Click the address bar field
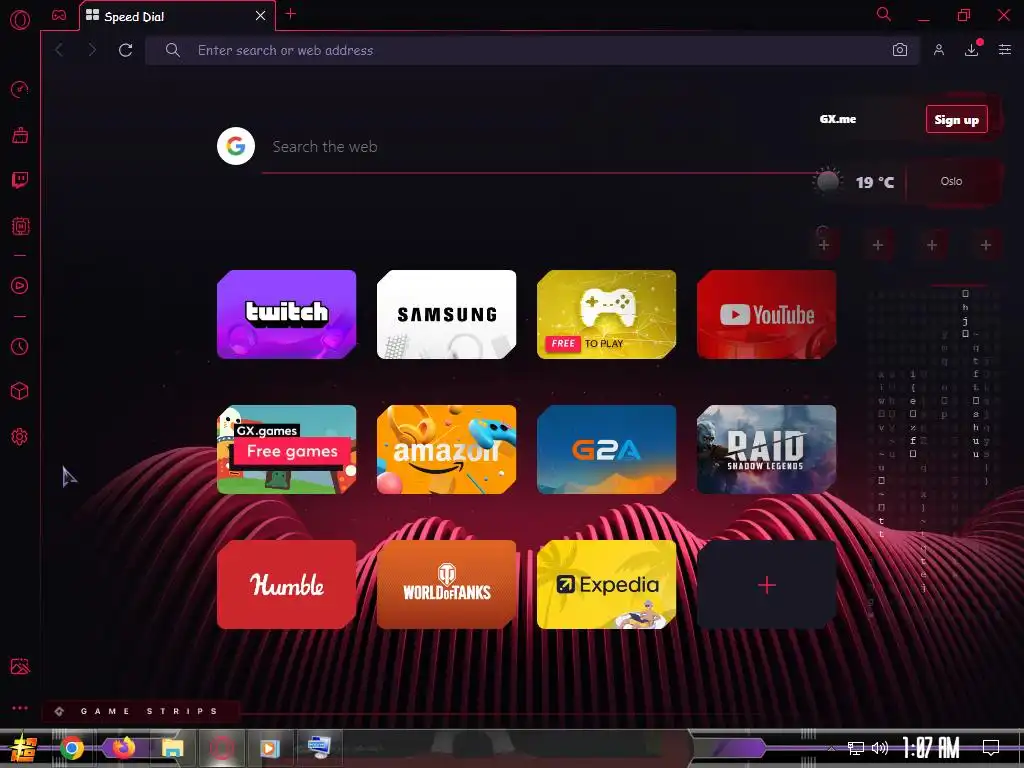Viewport: 1024px width, 768px height. tap(532, 50)
